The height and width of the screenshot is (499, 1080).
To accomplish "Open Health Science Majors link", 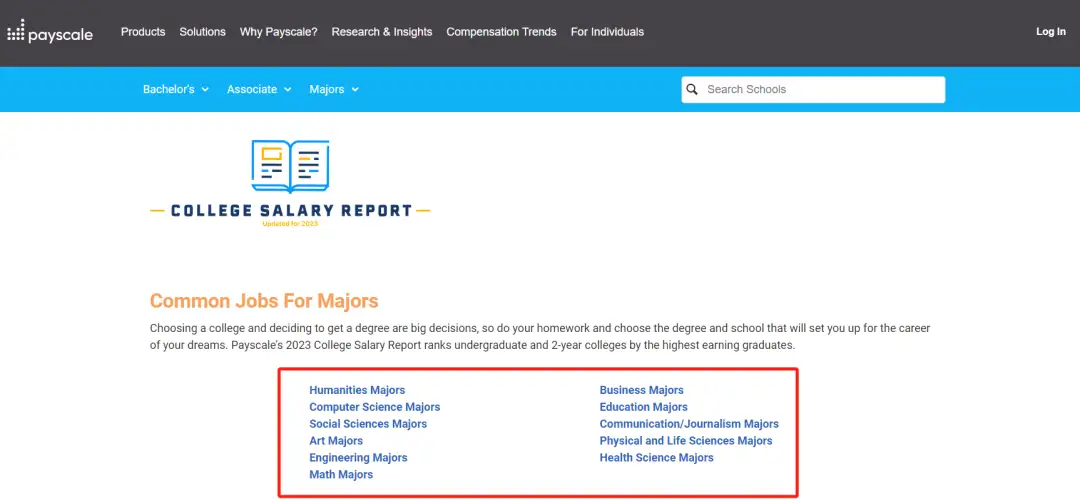I will [656, 458].
